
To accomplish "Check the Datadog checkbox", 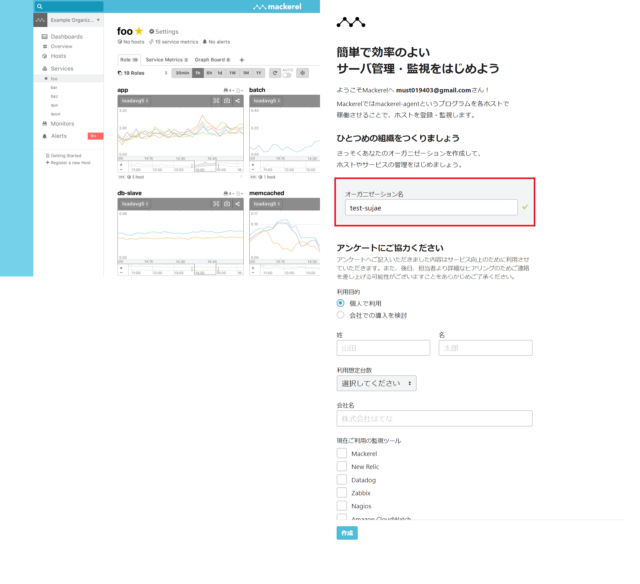I will coord(342,480).
